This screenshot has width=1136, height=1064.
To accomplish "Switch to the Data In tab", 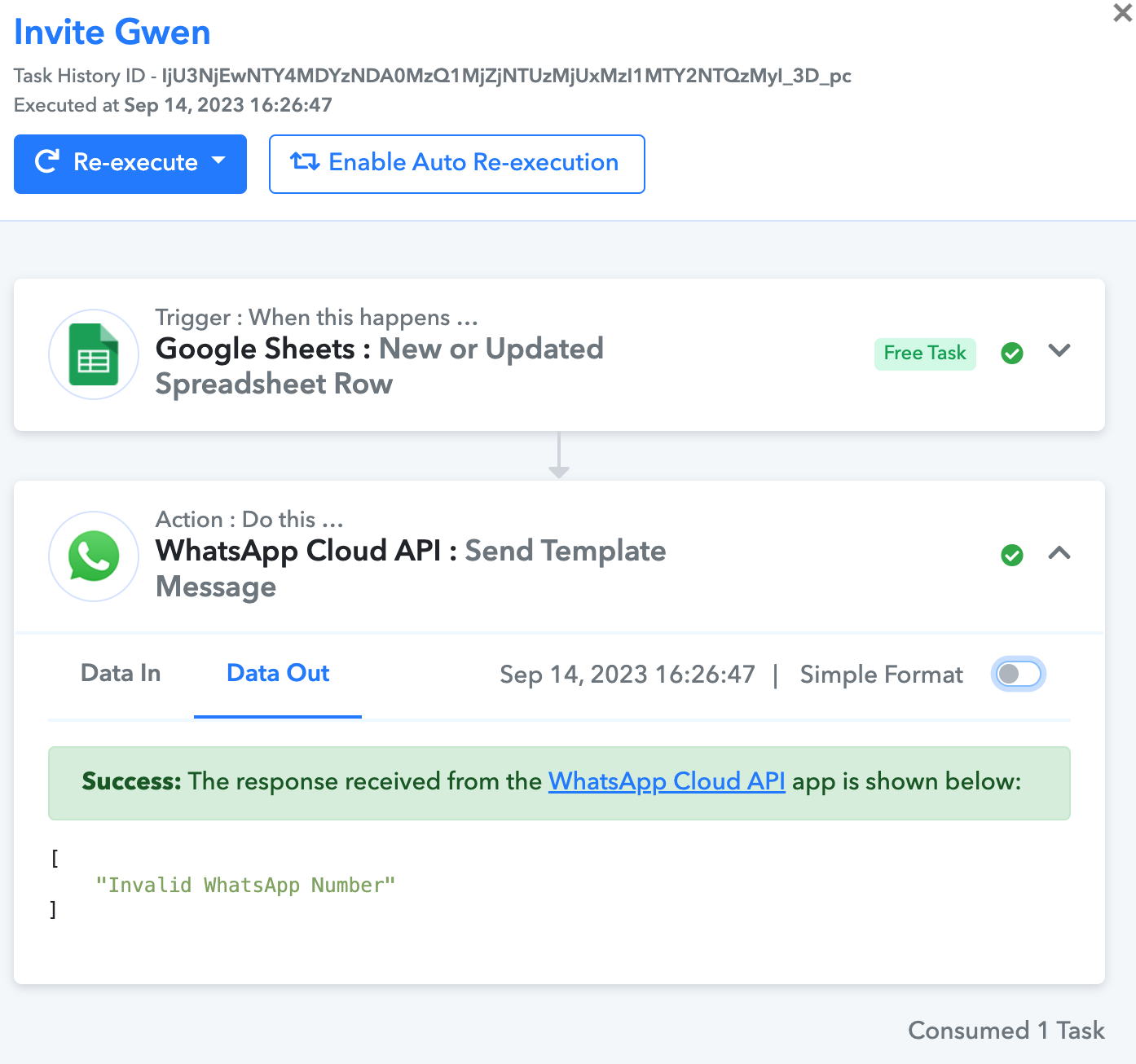I will (121, 673).
